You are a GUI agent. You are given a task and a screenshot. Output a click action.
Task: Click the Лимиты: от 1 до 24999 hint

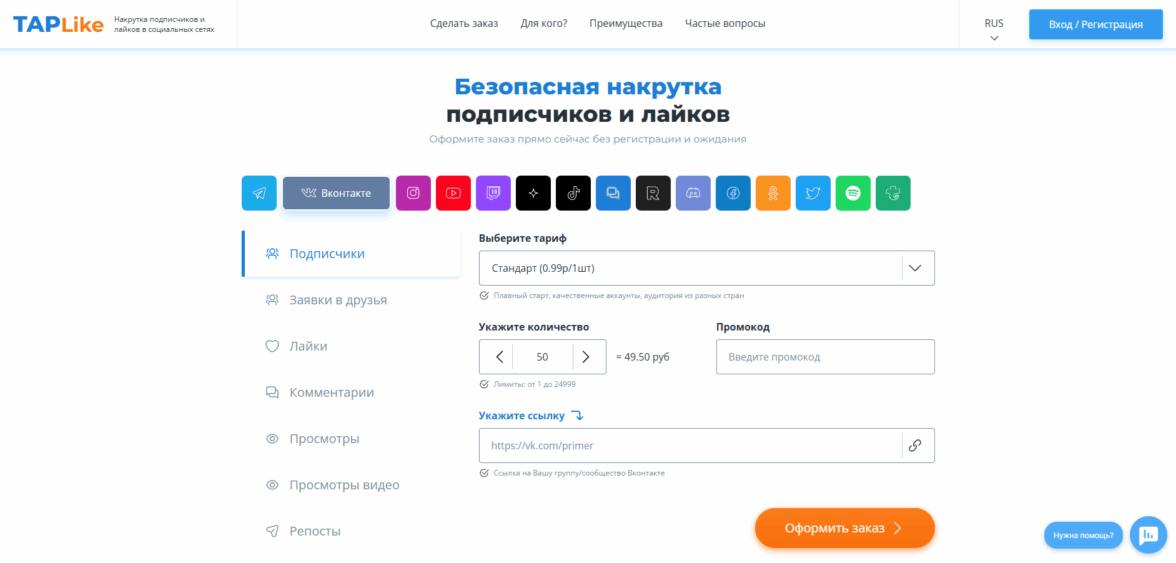point(534,385)
